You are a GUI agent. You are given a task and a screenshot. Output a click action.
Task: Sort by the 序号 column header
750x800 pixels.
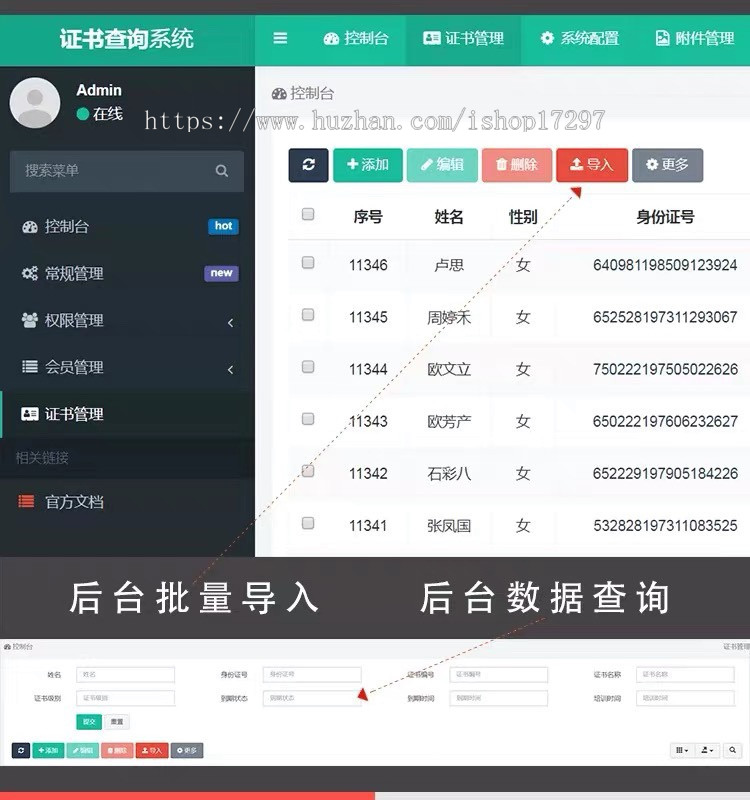tap(368, 217)
